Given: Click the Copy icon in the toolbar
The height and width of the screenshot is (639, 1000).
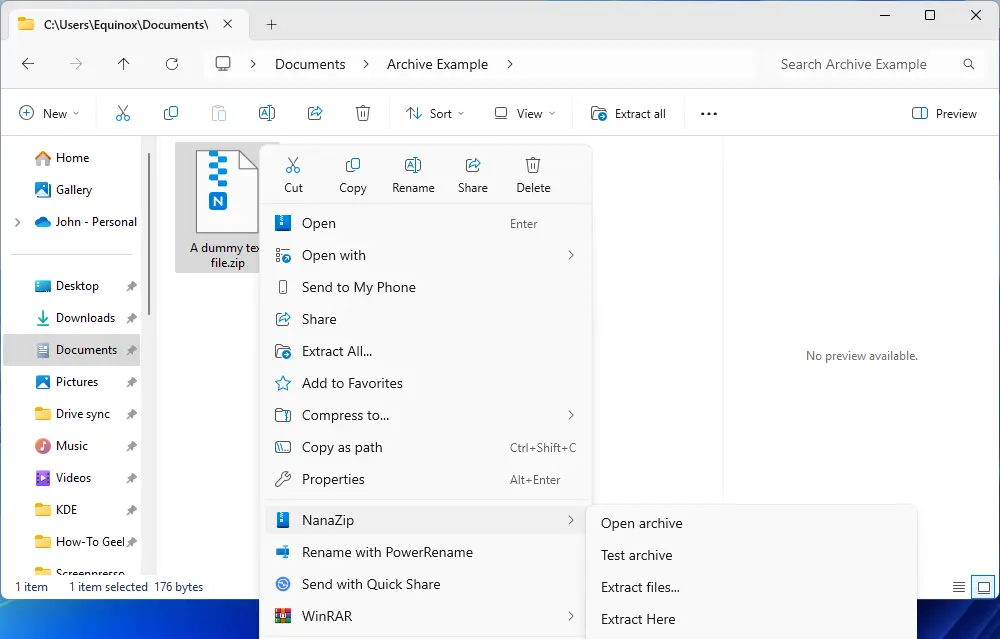Looking at the screenshot, I should (x=171, y=114).
